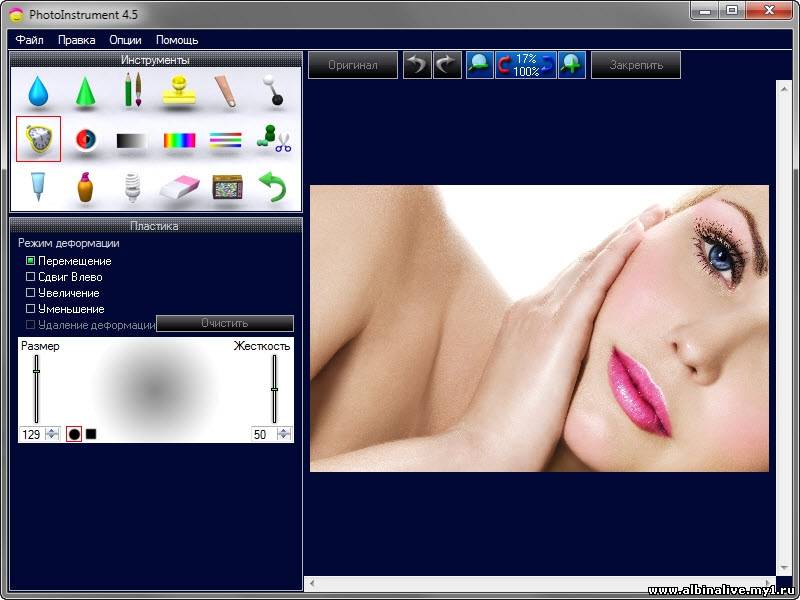Select the blue tube Glow tool

pyautogui.click(x=37, y=187)
